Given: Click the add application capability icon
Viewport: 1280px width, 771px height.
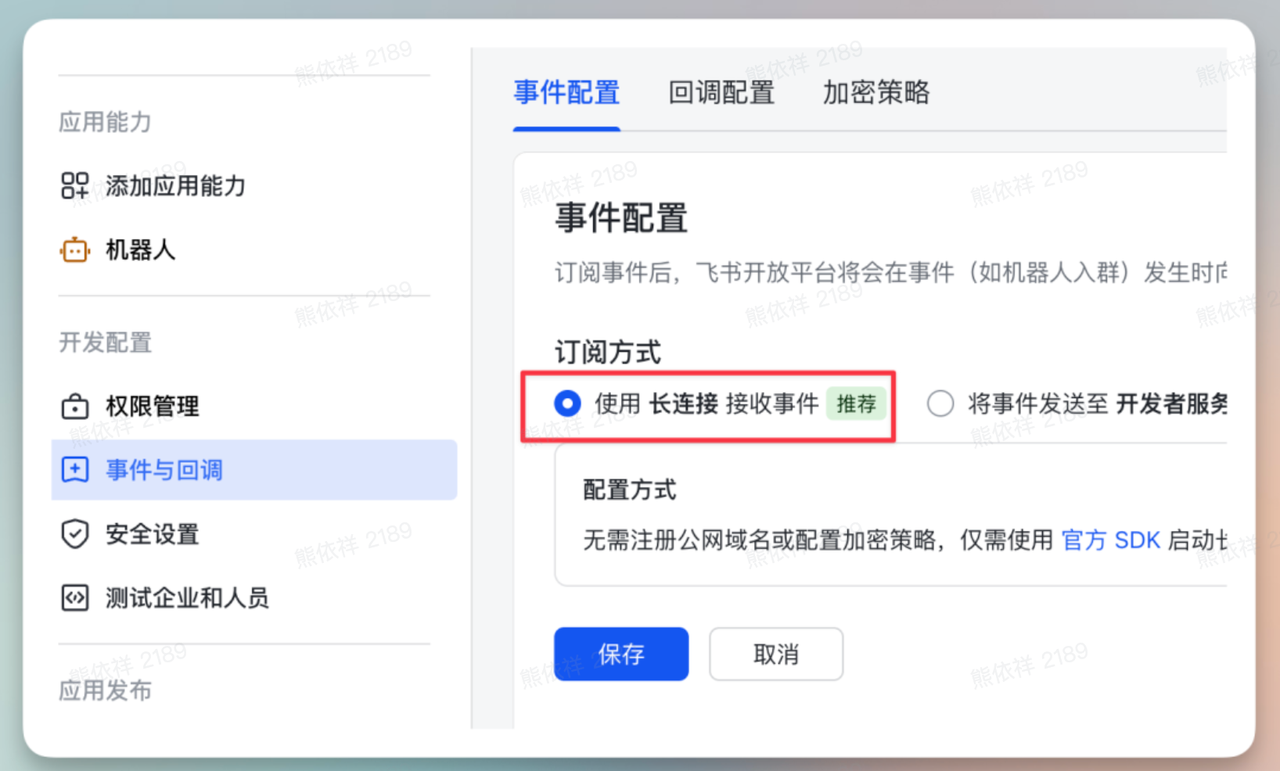Looking at the screenshot, I should 75,186.
